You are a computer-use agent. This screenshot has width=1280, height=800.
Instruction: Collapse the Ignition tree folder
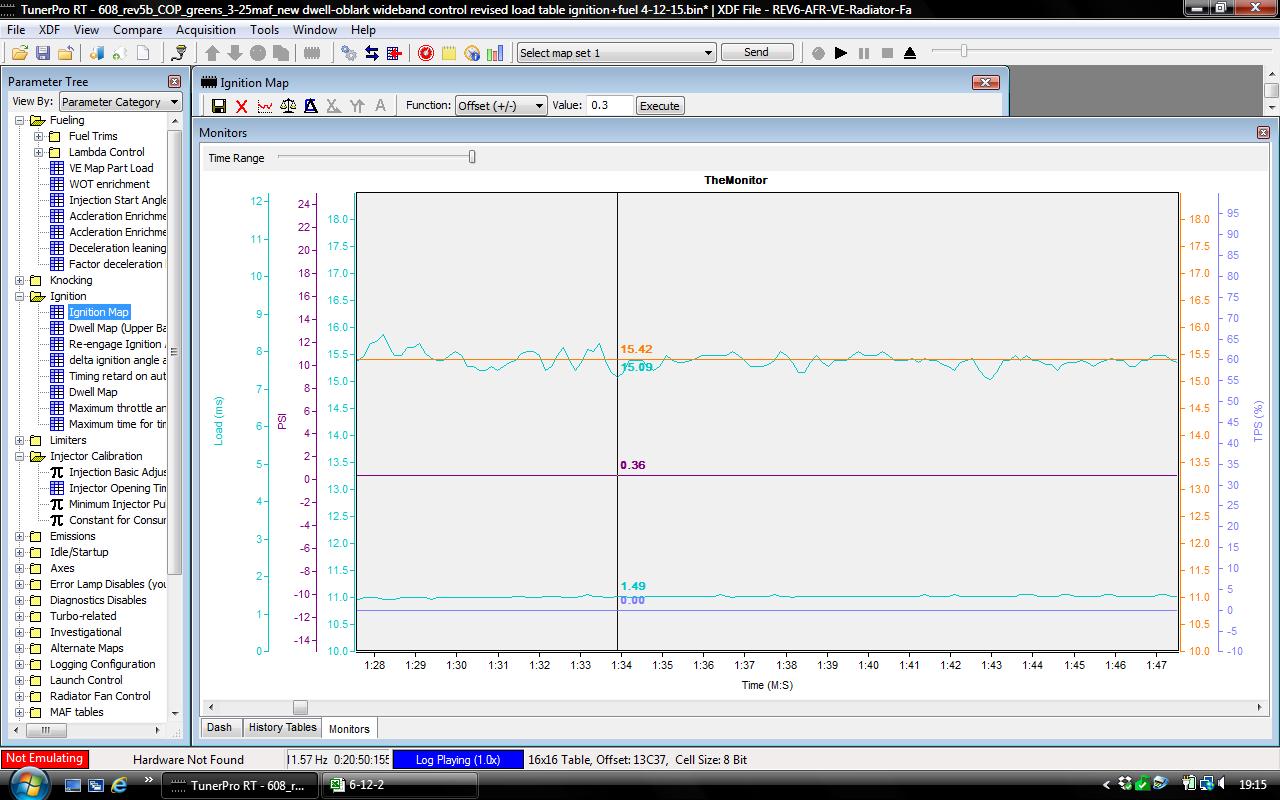pos(19,296)
